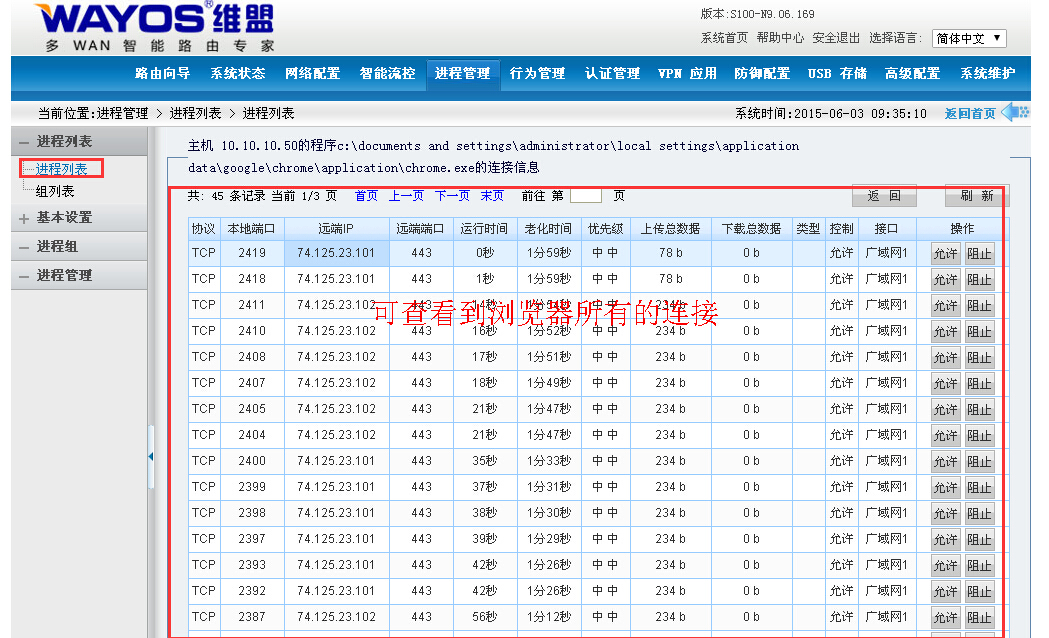Focus the page number input field
1049x638 pixels.
tap(585, 196)
